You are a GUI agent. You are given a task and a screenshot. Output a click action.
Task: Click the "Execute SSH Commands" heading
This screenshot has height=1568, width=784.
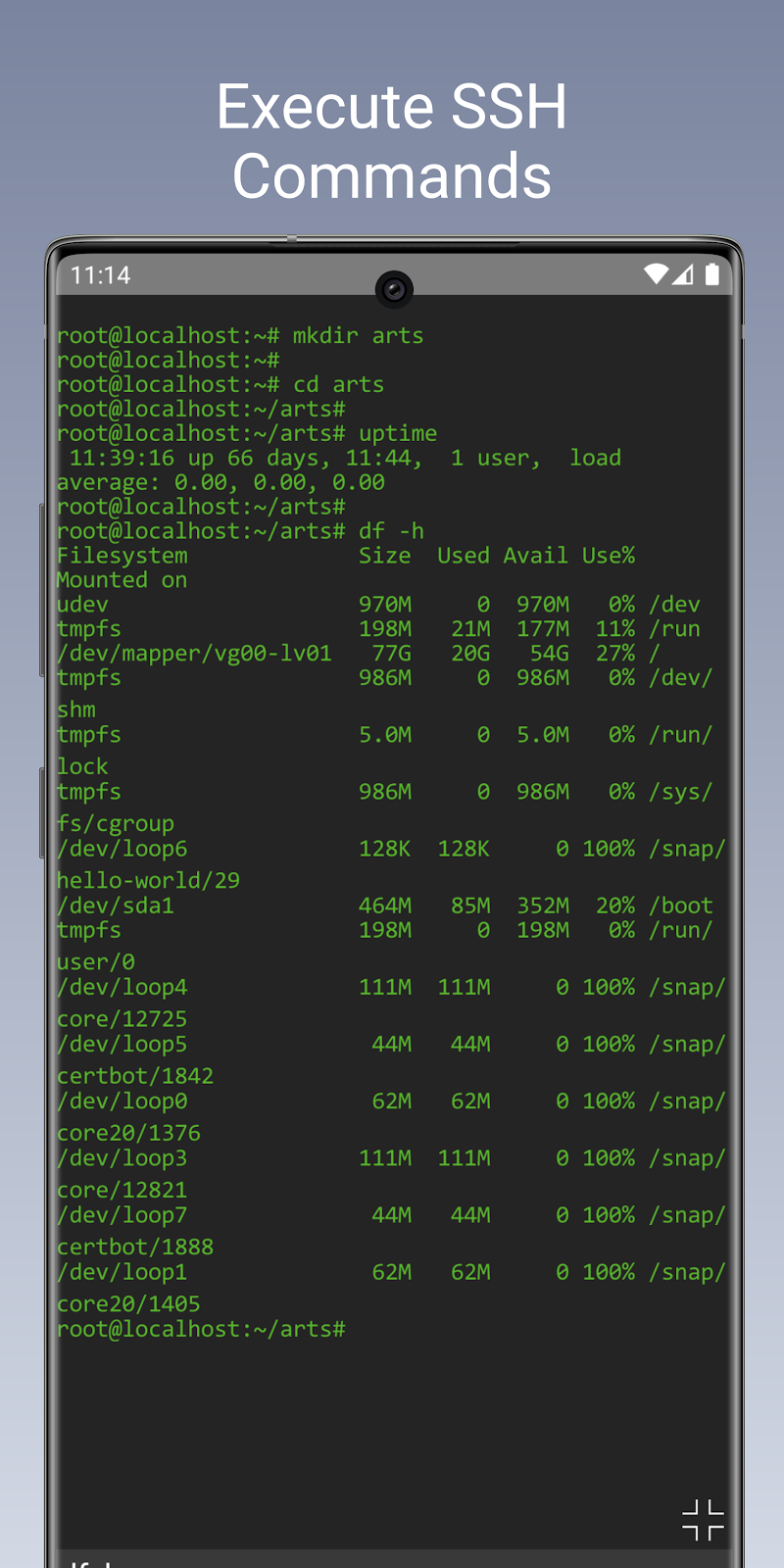392,141
